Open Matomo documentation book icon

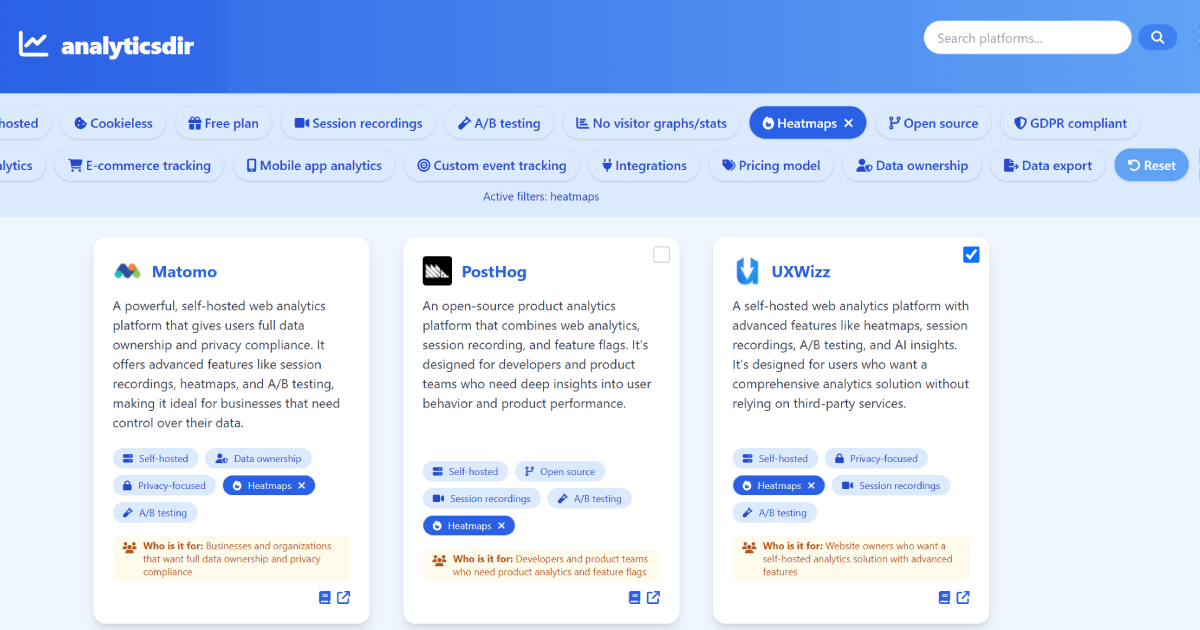click(324, 598)
